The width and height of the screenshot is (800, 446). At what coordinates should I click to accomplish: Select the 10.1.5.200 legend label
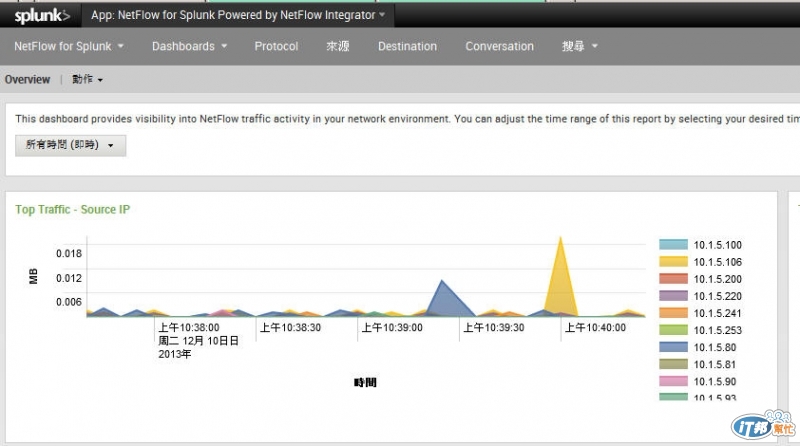(x=717, y=279)
